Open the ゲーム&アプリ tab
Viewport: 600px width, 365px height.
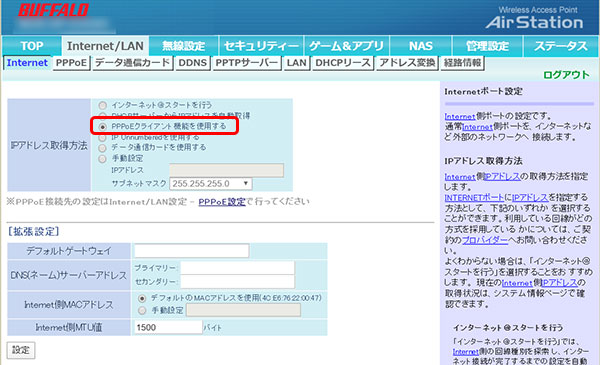click(x=346, y=46)
